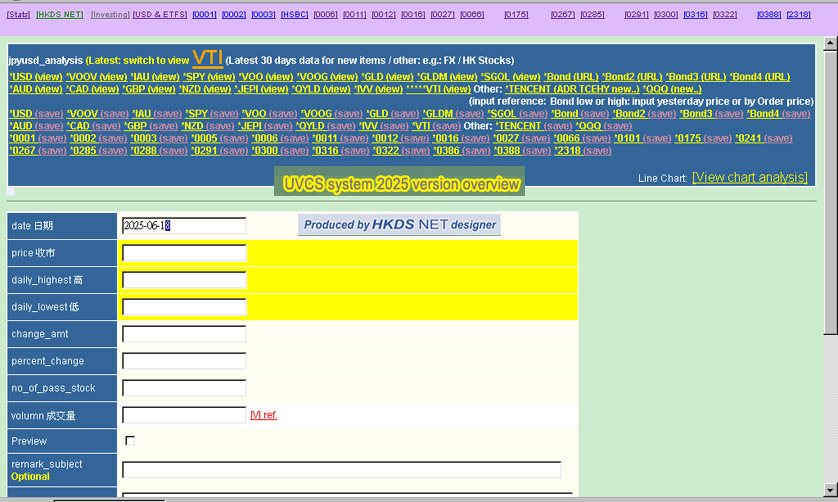Open the [HKDS NET] top navigation link
The image size is (838, 502).
tap(59, 14)
